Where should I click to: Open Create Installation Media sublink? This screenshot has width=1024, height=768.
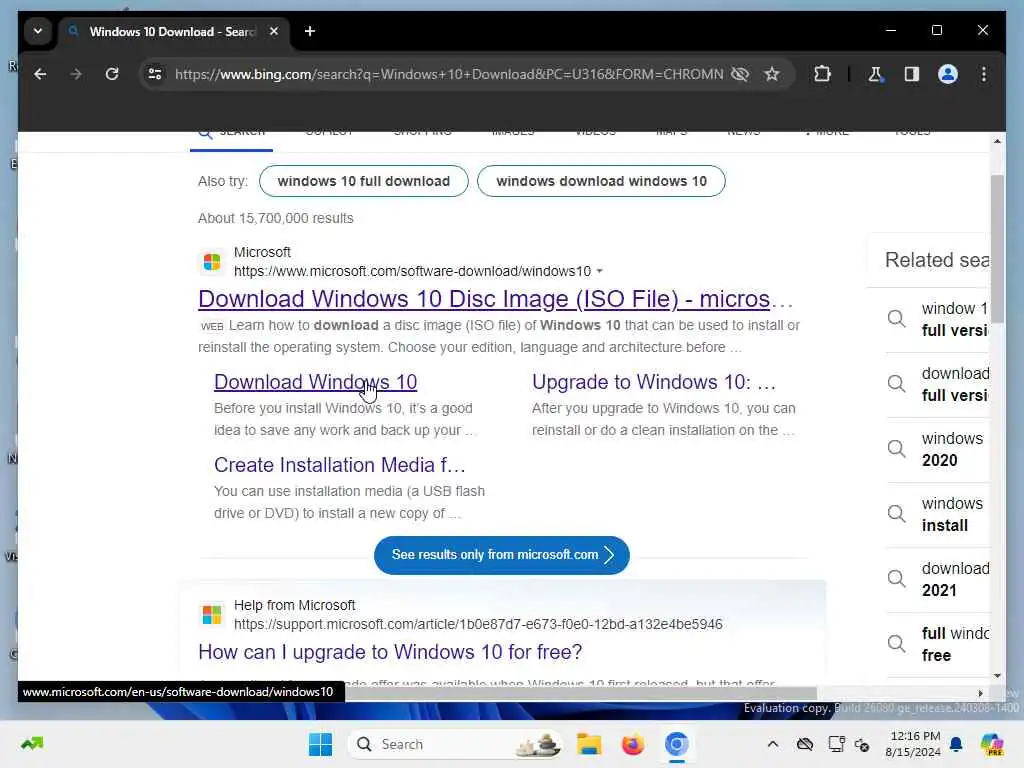[x=340, y=465]
